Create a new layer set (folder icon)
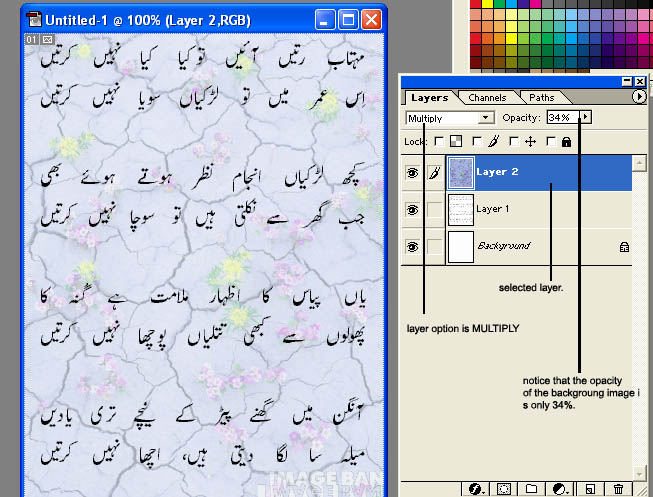The image size is (653, 497). [531, 488]
